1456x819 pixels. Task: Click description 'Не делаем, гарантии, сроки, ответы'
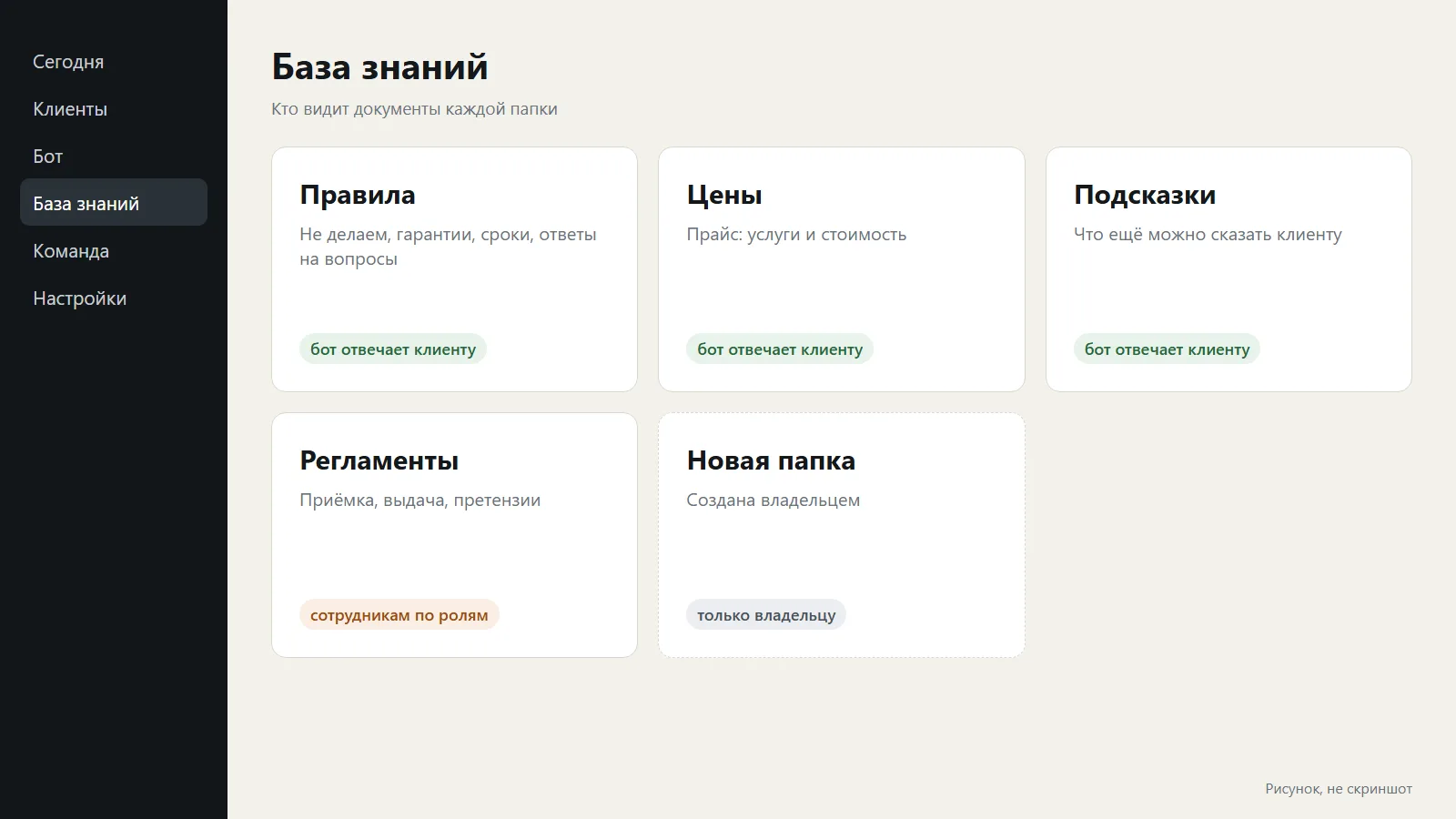pos(448,235)
